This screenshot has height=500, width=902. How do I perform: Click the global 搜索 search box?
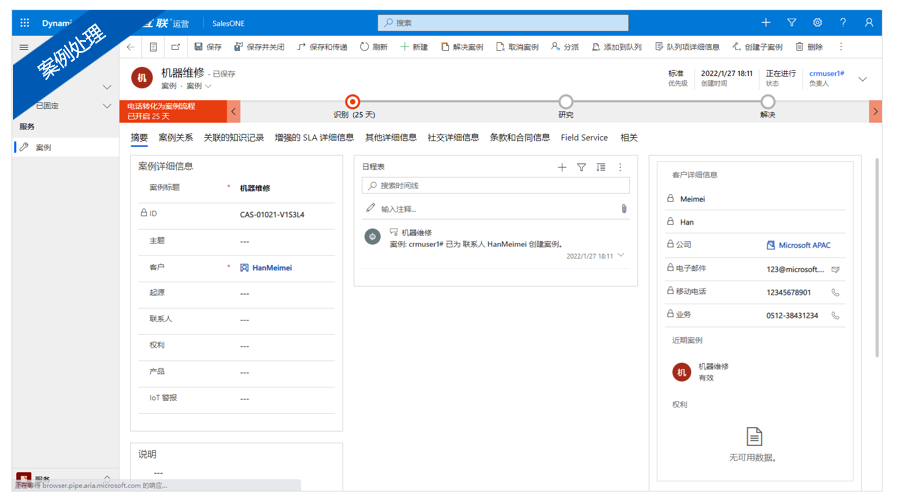coord(503,23)
